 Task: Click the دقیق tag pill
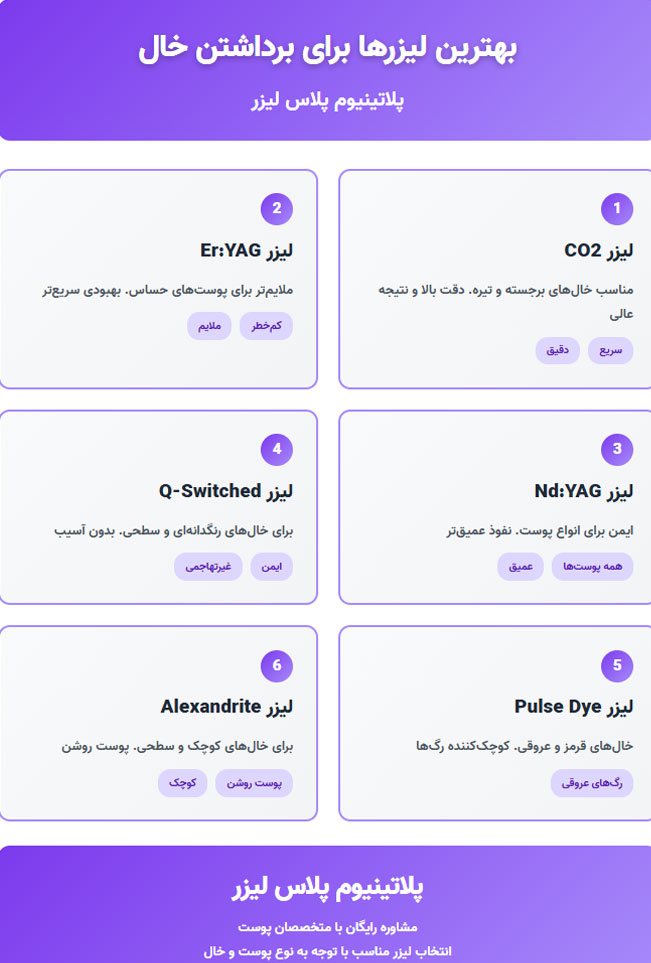pyautogui.click(x=557, y=350)
